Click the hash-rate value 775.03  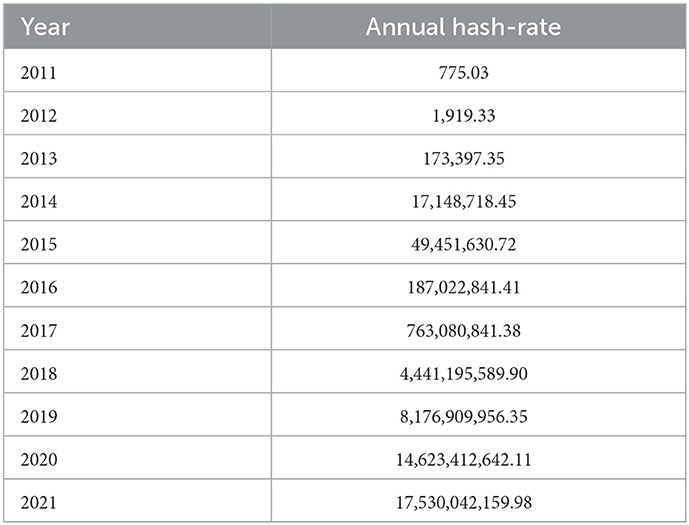click(x=463, y=71)
